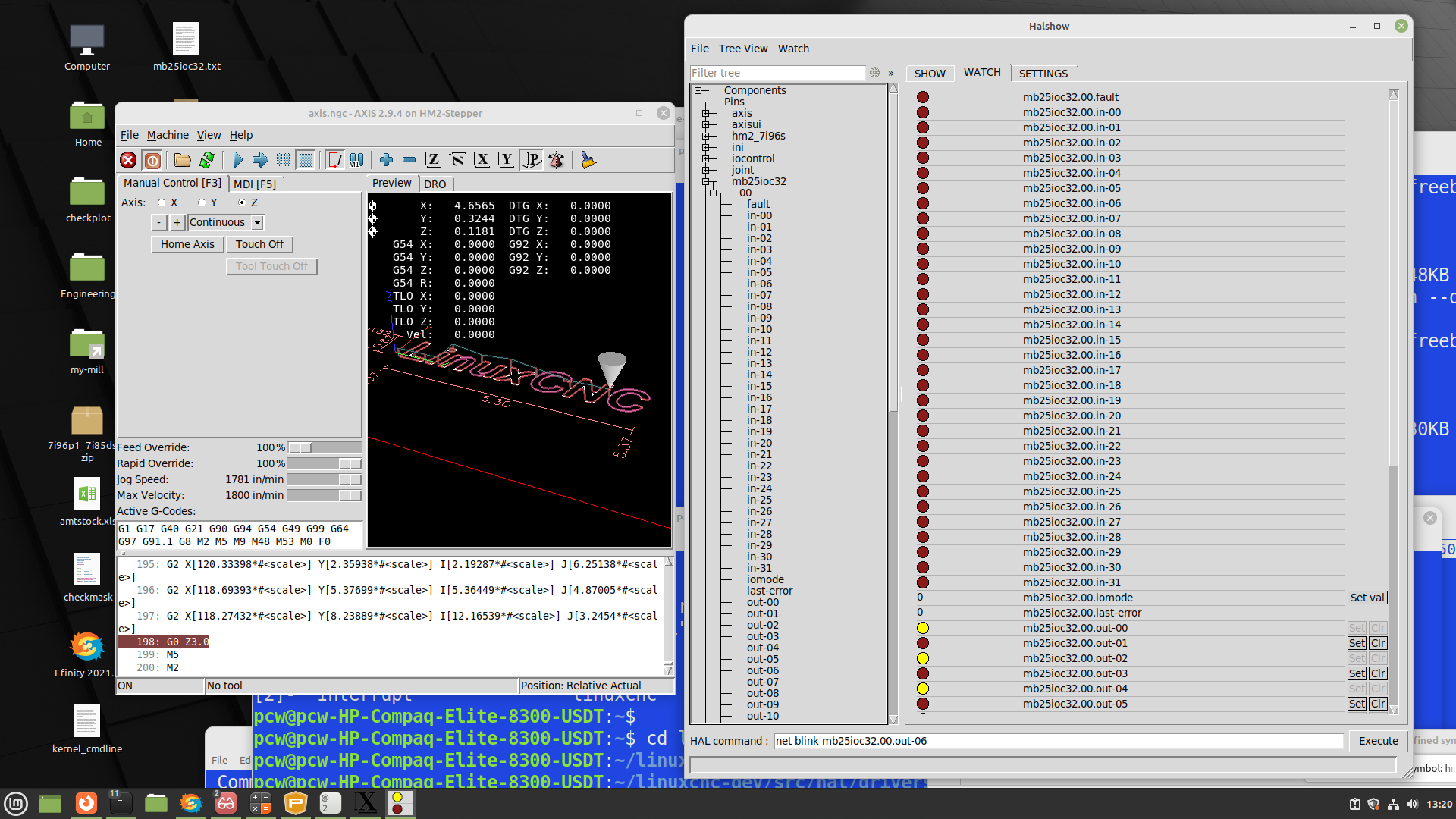Expand the hm2_7i96s tree node

click(706, 136)
